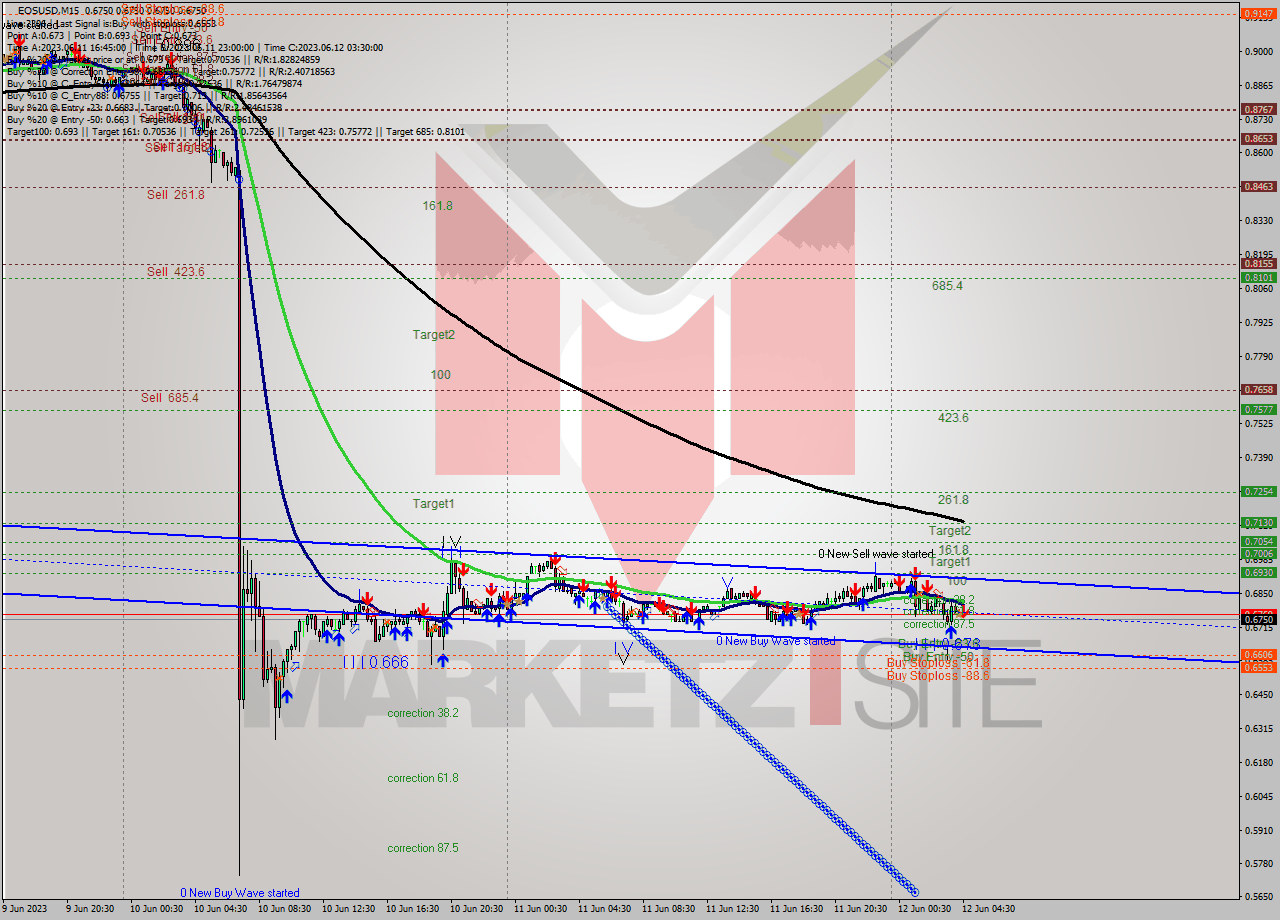Click the Sell 261.8 label
1280x920 pixels.
pyautogui.click(x=176, y=195)
